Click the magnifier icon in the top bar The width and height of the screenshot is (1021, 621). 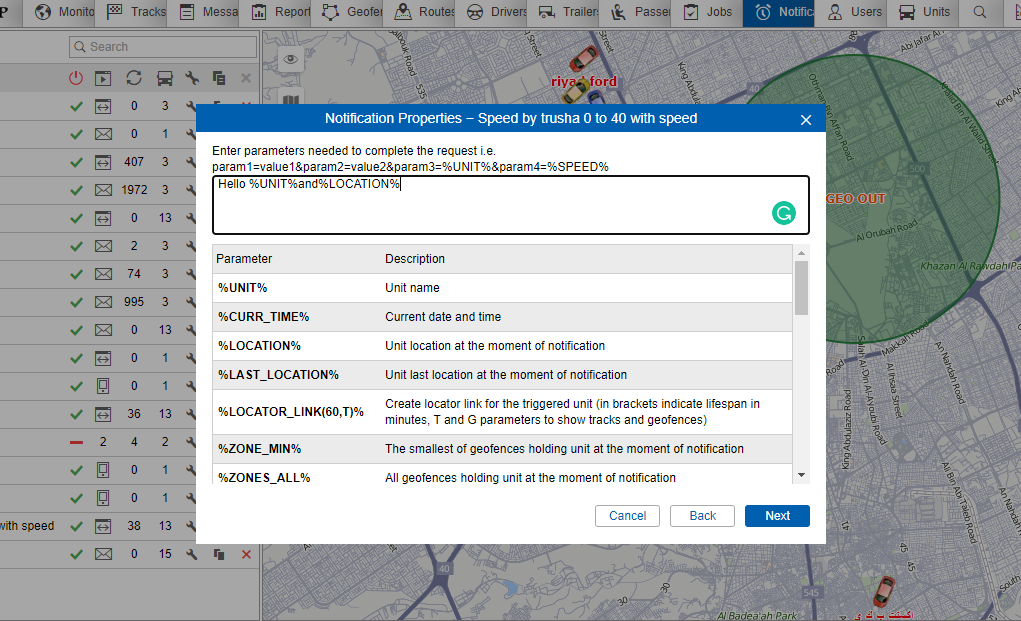(x=980, y=13)
